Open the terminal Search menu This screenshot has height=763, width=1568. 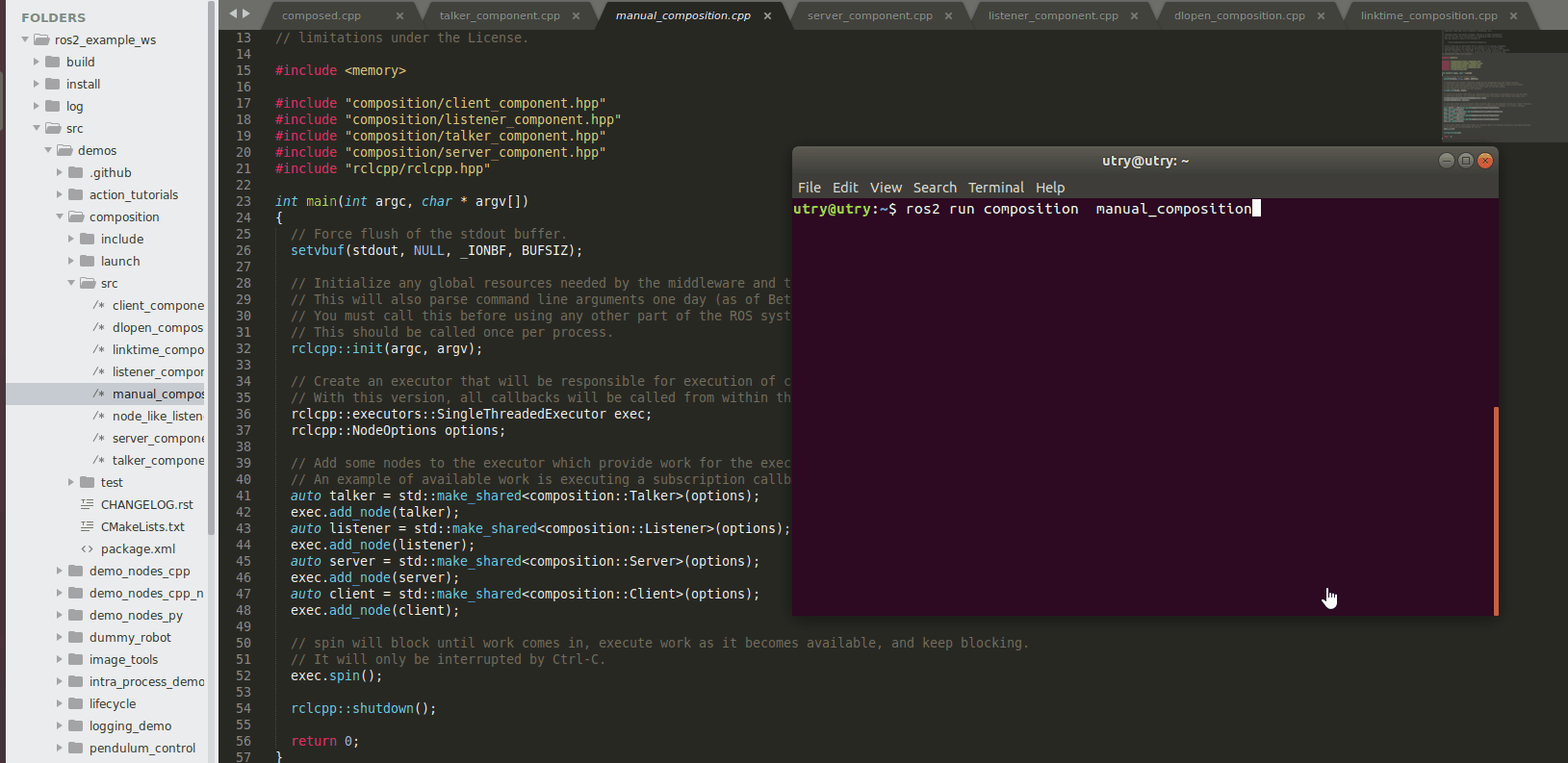[x=935, y=188]
